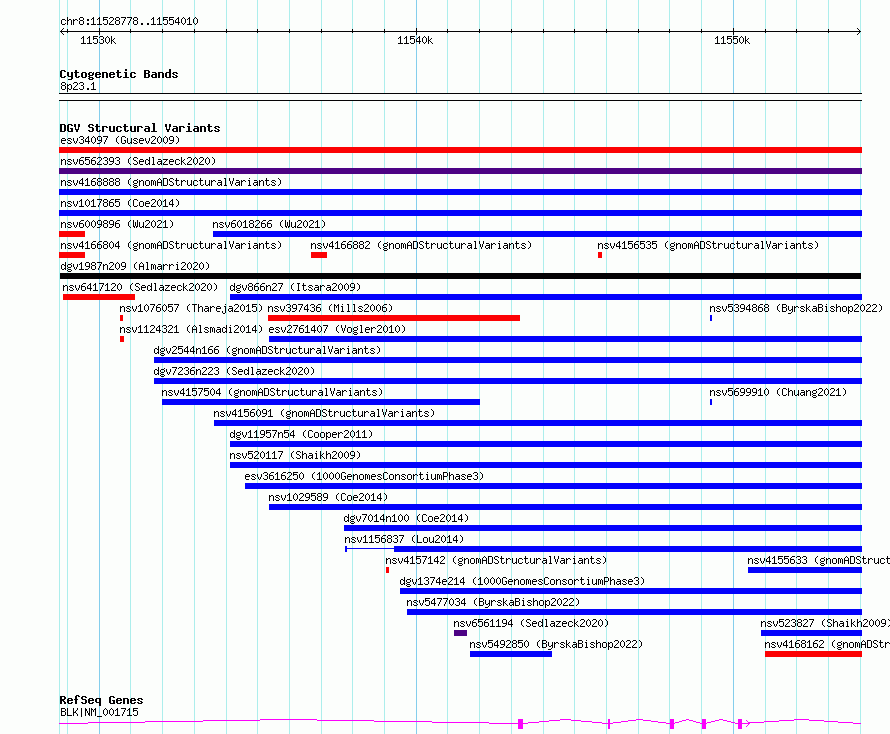This screenshot has width=890, height=734.
Task: Open the BLK|NM_001715 gene label
Action: [99, 712]
